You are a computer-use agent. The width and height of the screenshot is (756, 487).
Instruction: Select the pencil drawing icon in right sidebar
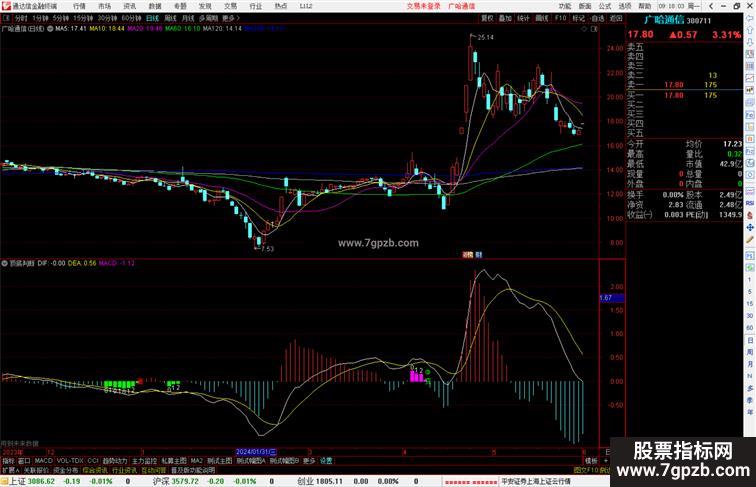pos(750,240)
